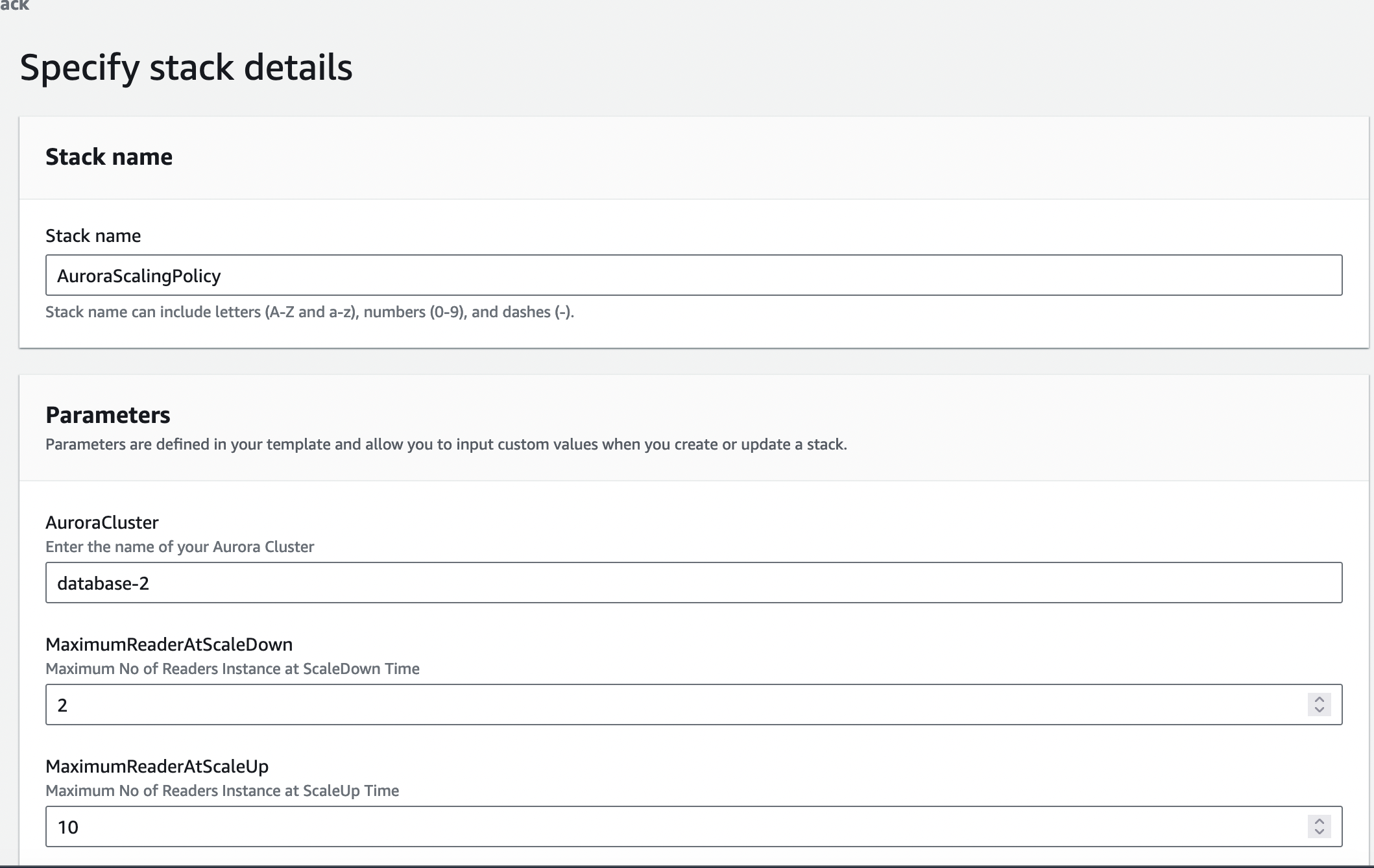Viewport: 1374px width, 868px height.
Task: Click the stack name allowed-characters hint text
Action: pyautogui.click(x=309, y=313)
